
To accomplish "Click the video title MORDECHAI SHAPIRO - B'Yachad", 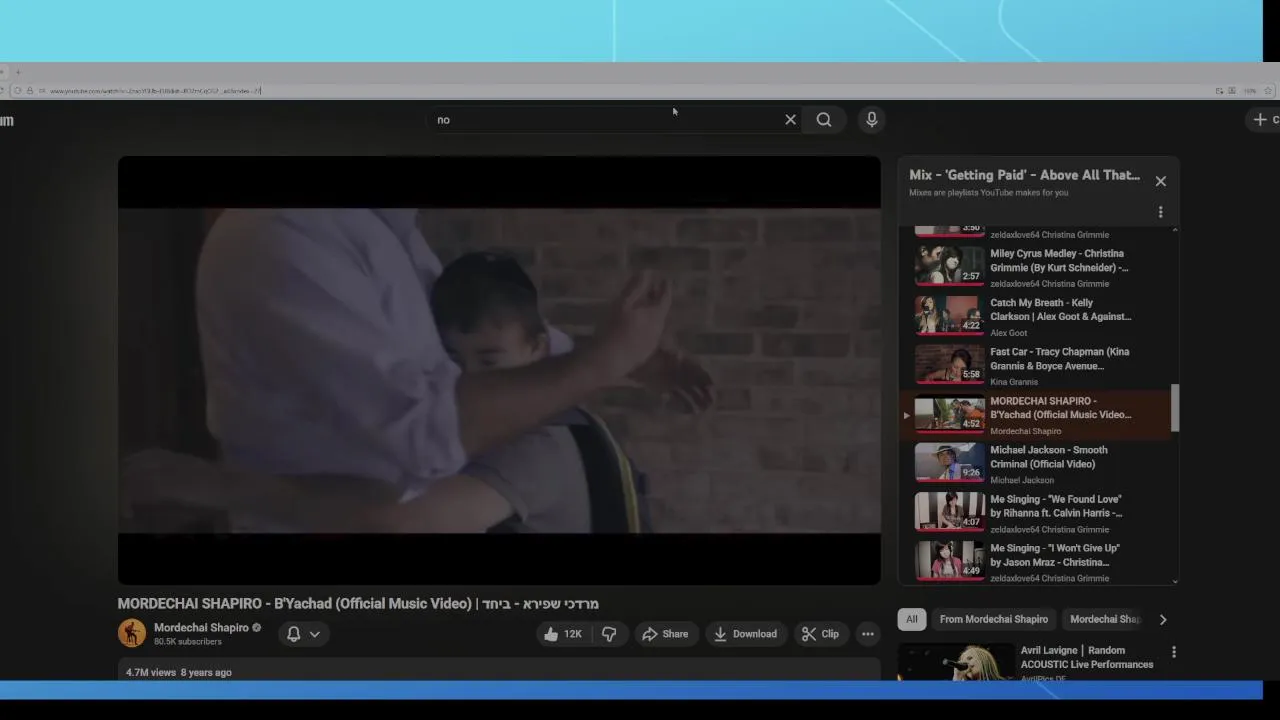I will click(358, 604).
